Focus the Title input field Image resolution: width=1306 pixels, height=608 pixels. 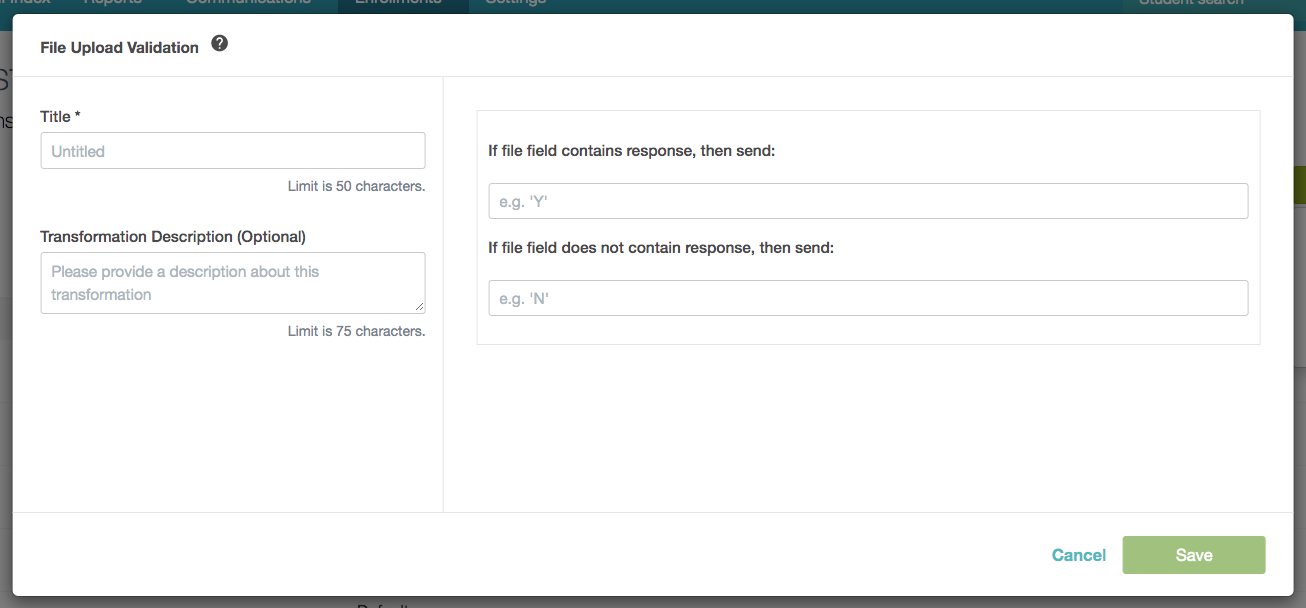[233, 151]
